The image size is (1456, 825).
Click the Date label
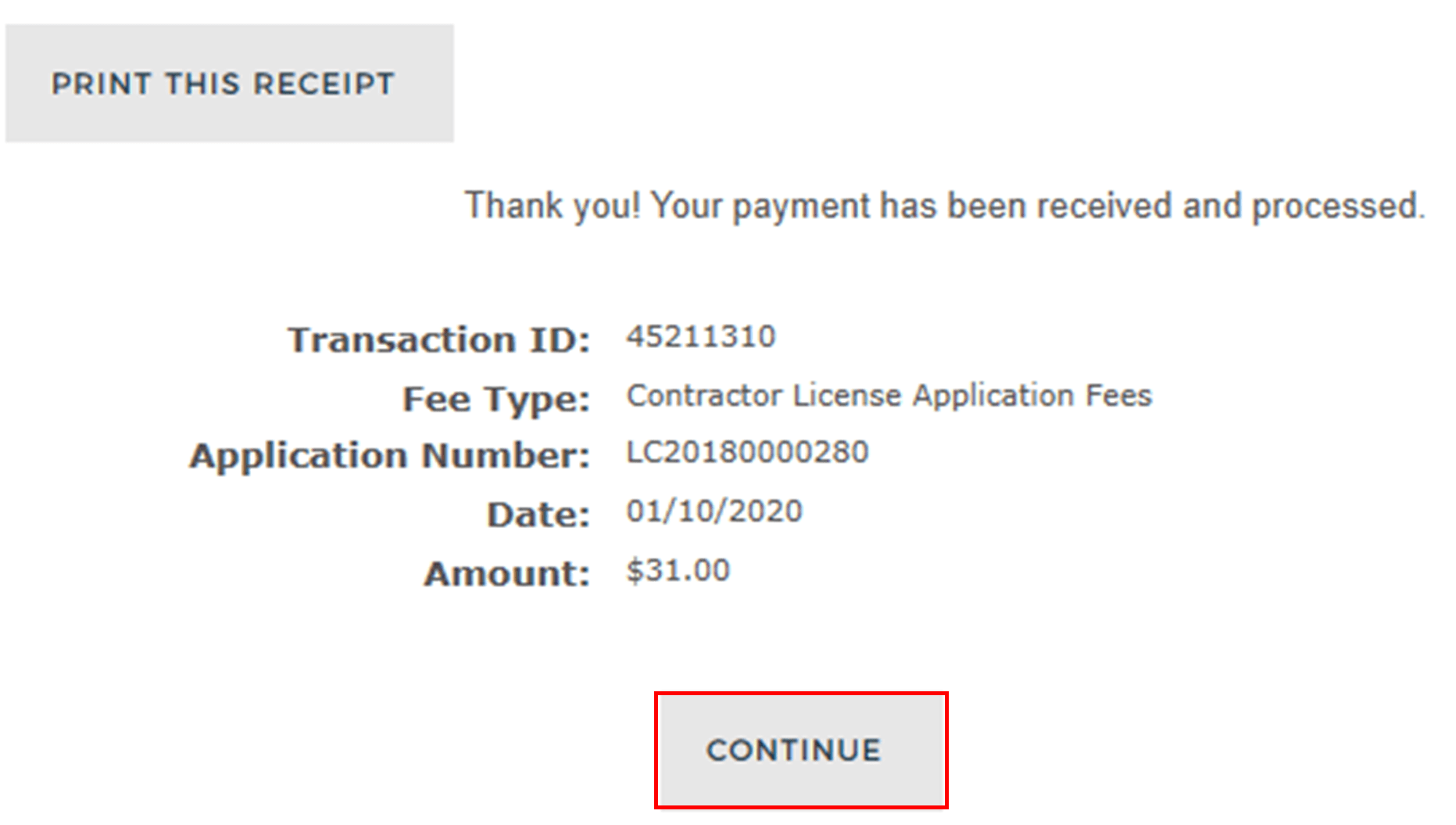[538, 515]
